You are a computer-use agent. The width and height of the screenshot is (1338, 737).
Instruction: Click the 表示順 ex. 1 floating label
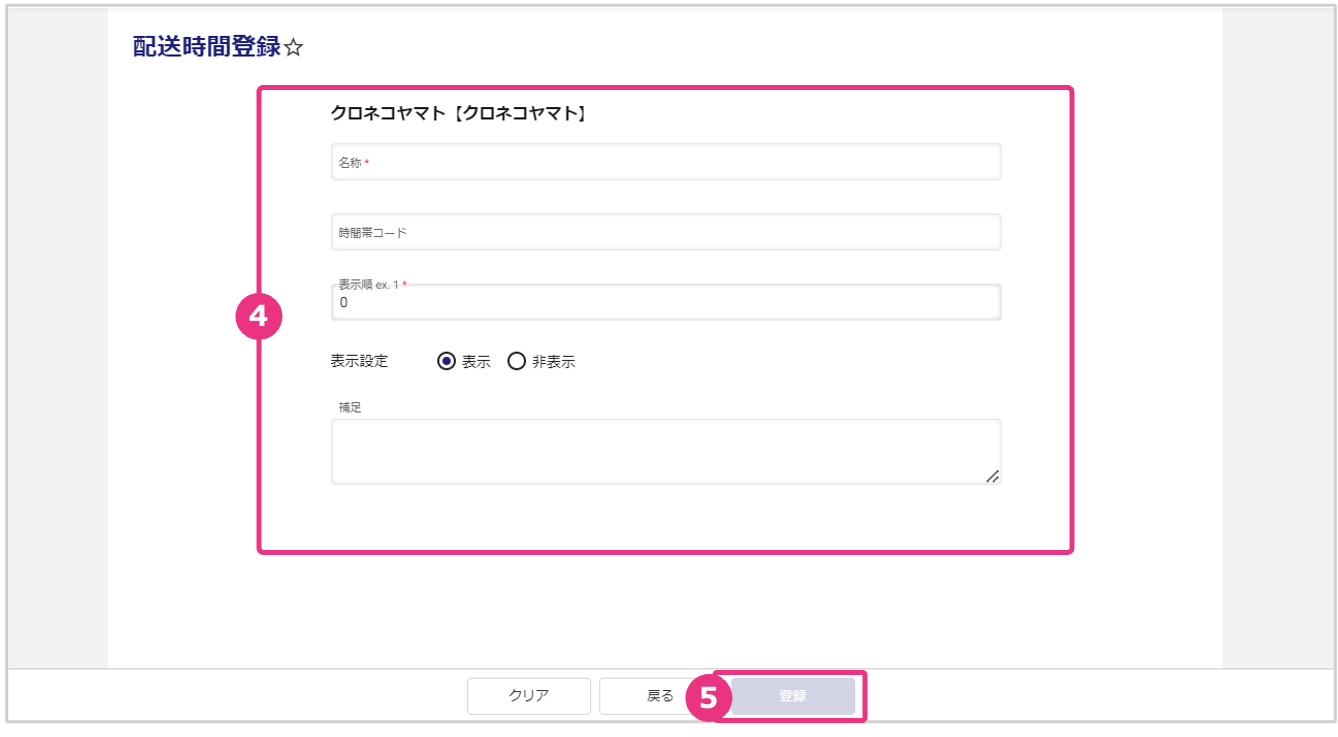(370, 285)
